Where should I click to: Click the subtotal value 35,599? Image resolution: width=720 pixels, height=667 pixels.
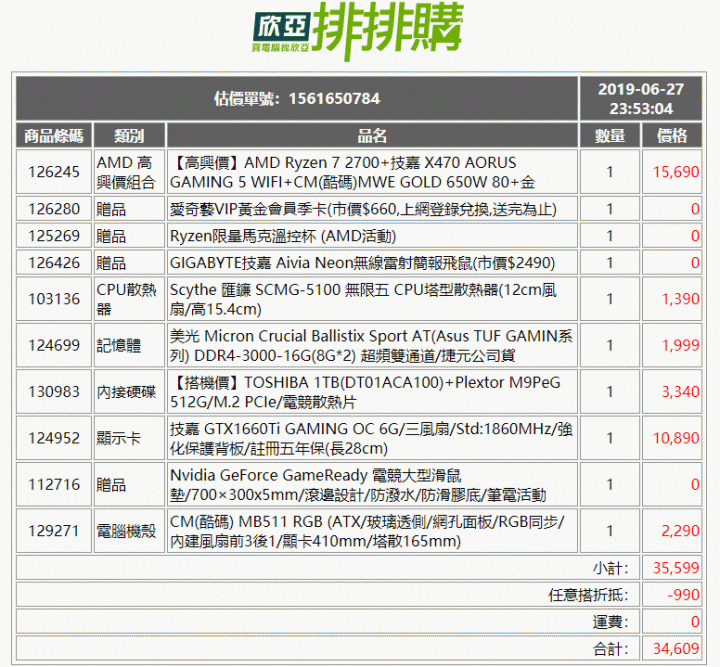coord(676,568)
